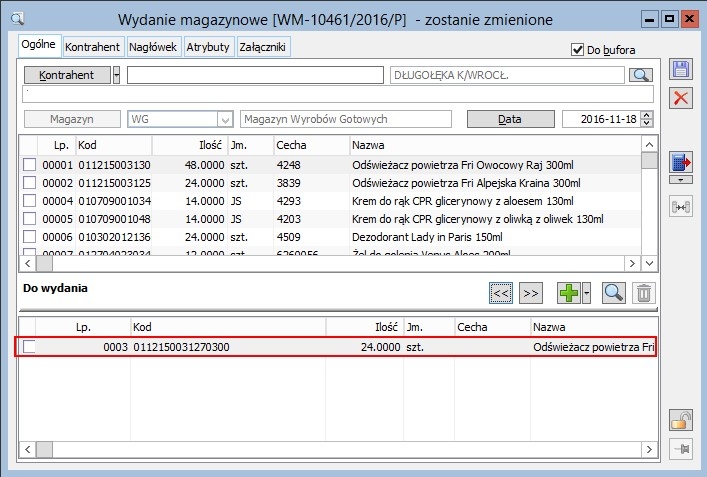Check row 00001 Owocowy Raj checkbox
The width and height of the screenshot is (707, 477).
[29, 165]
